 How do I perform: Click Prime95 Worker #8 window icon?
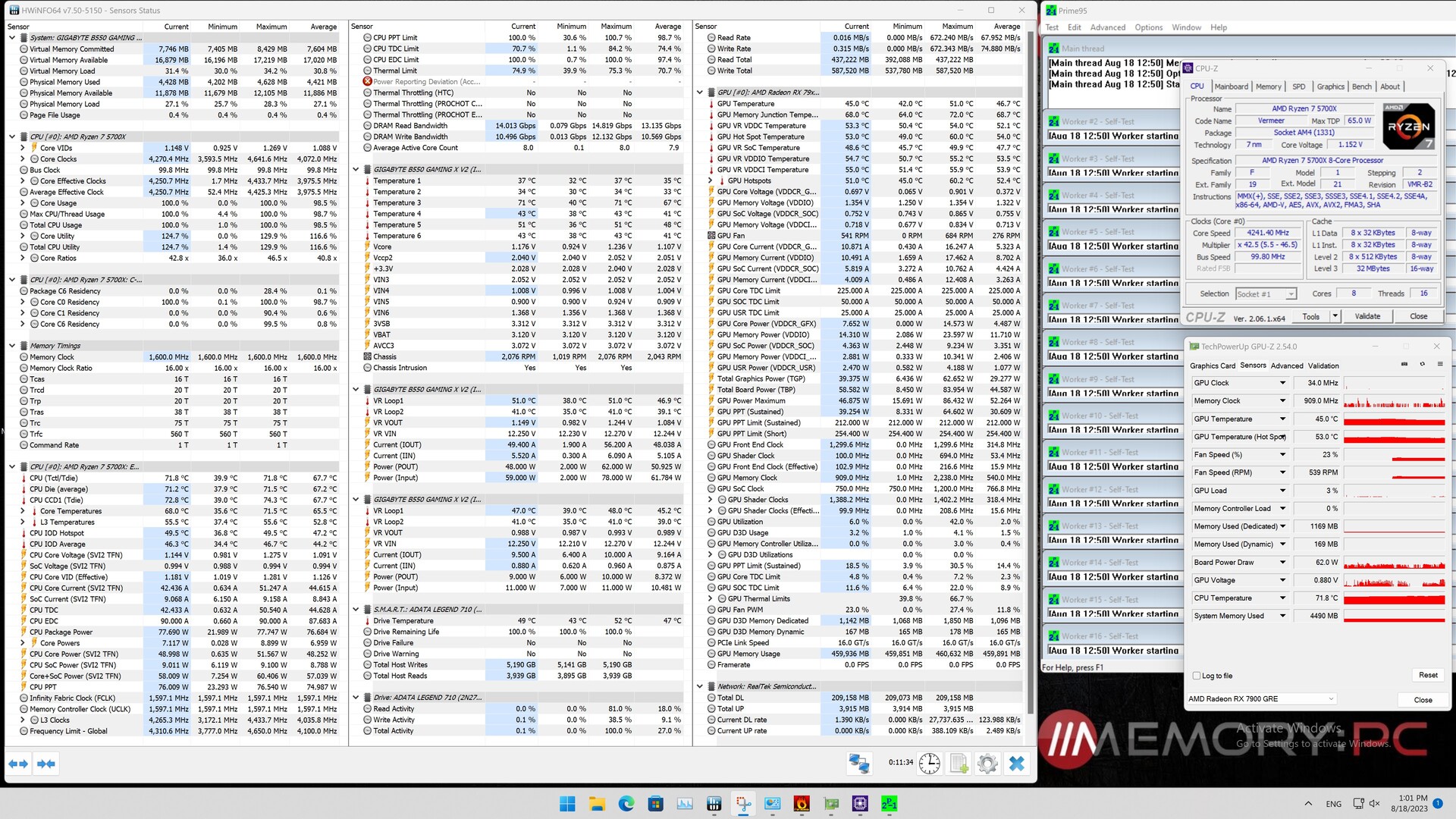[1054, 342]
